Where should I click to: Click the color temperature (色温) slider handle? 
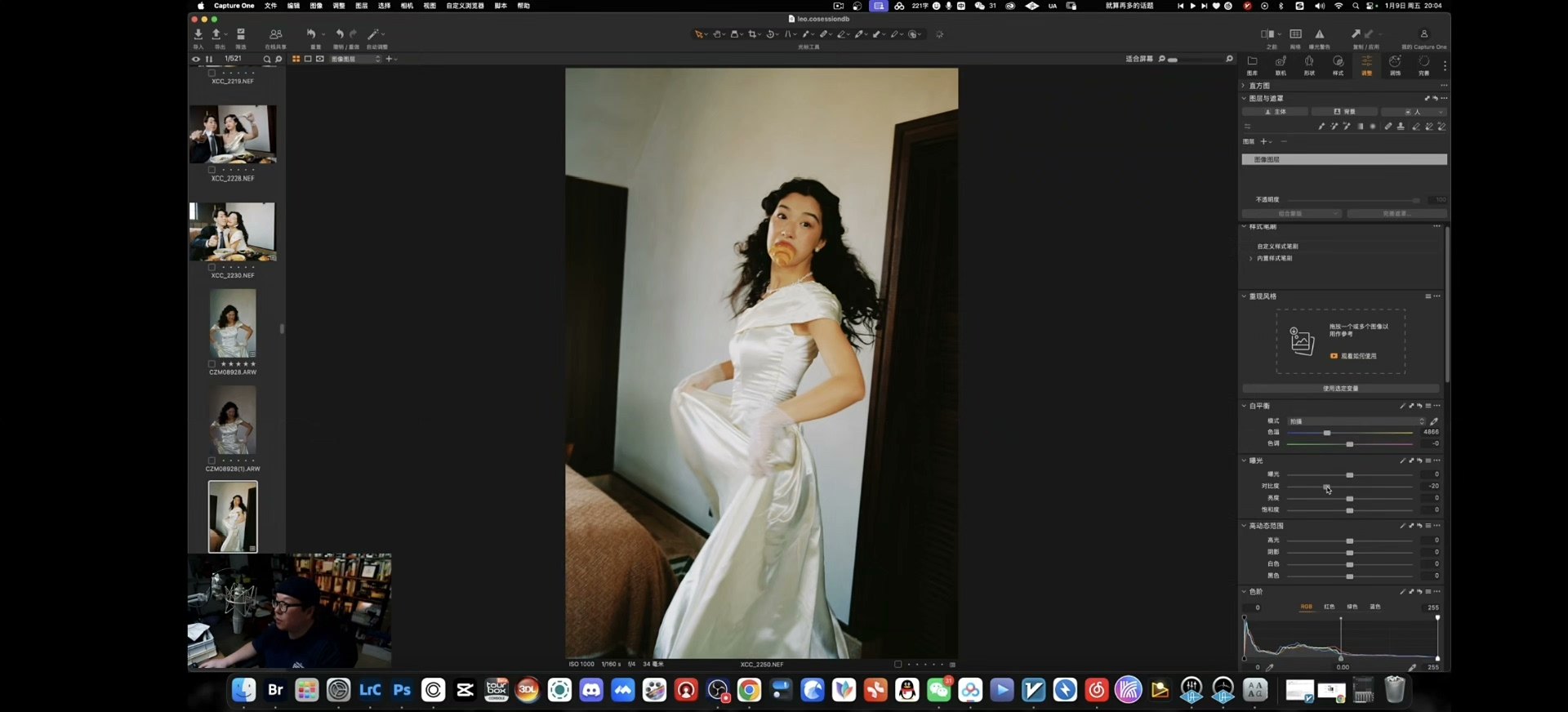pyautogui.click(x=1327, y=433)
